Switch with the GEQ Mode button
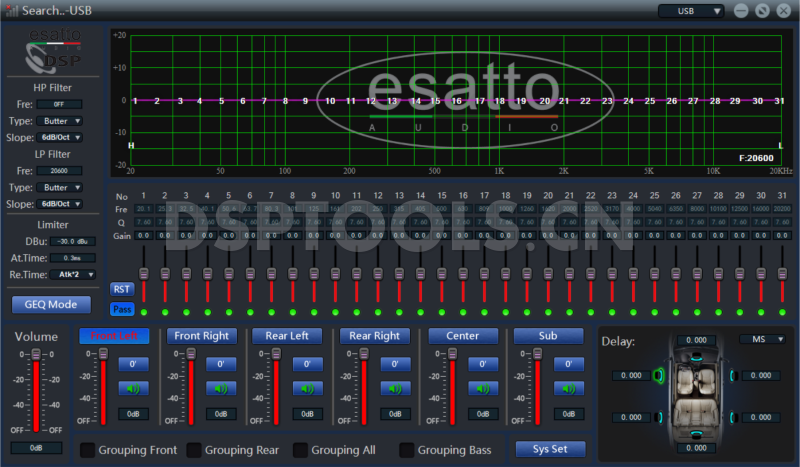This screenshot has width=800, height=467. pos(51,305)
